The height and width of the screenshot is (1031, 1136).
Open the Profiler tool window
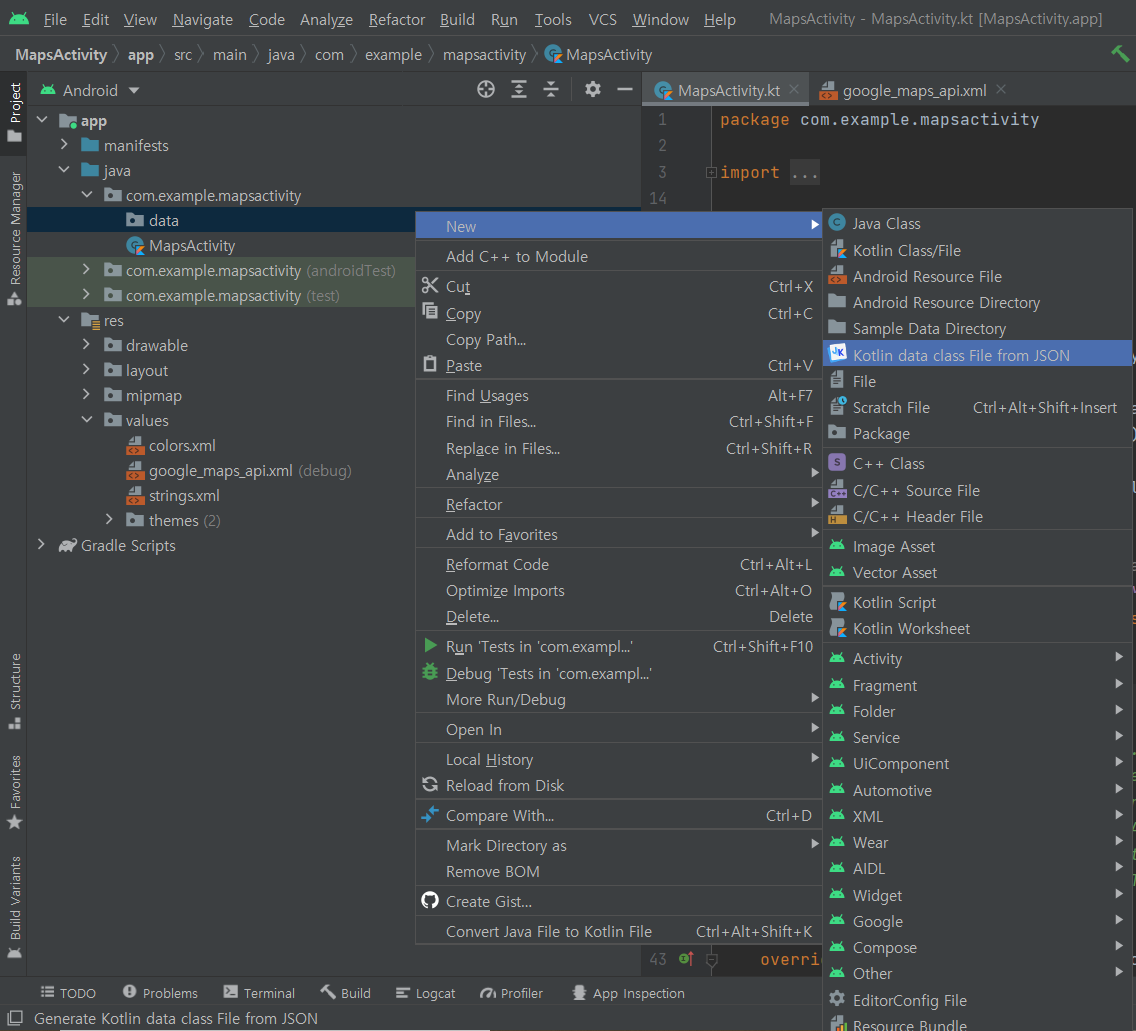click(x=511, y=993)
